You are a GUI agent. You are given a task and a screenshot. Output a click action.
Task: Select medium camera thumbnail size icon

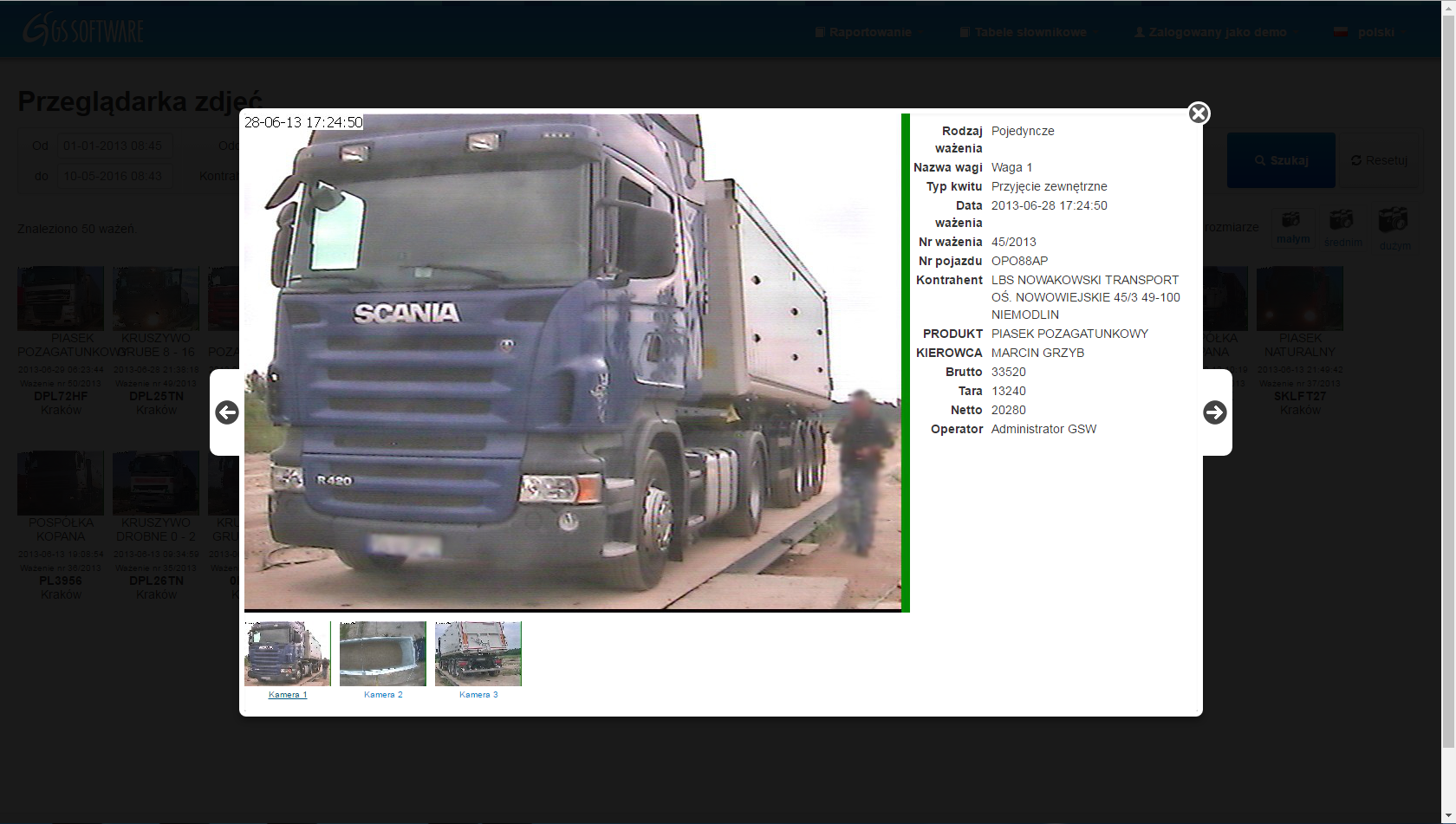(x=1342, y=220)
